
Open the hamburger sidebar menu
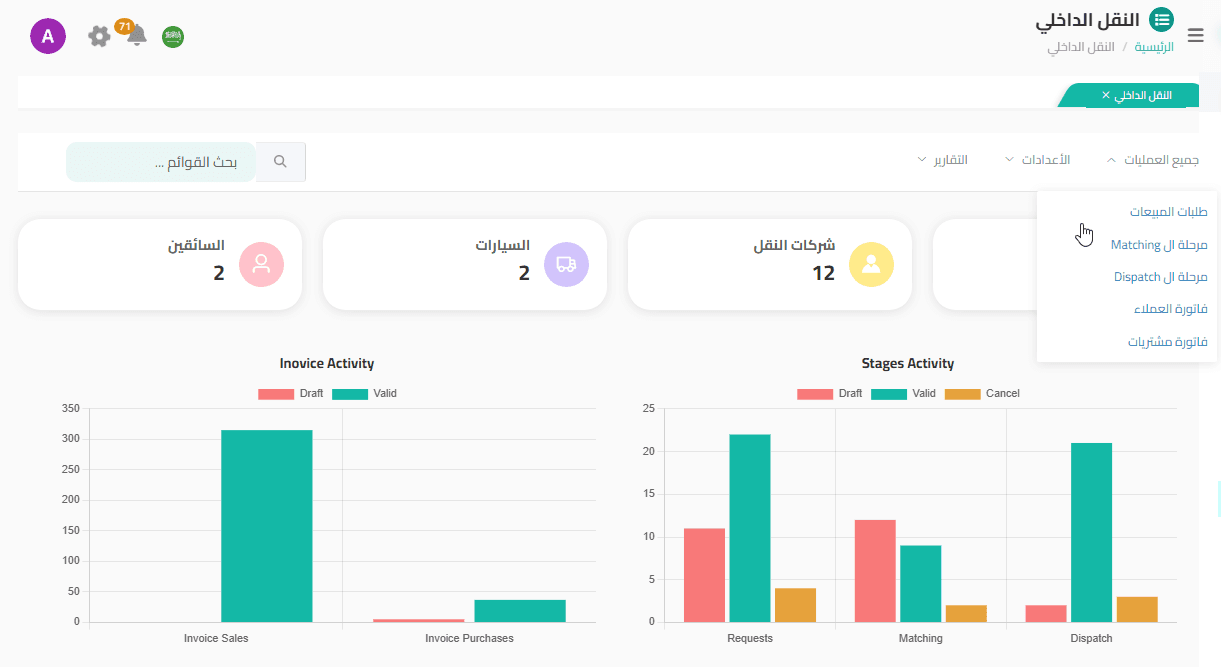tap(1195, 36)
